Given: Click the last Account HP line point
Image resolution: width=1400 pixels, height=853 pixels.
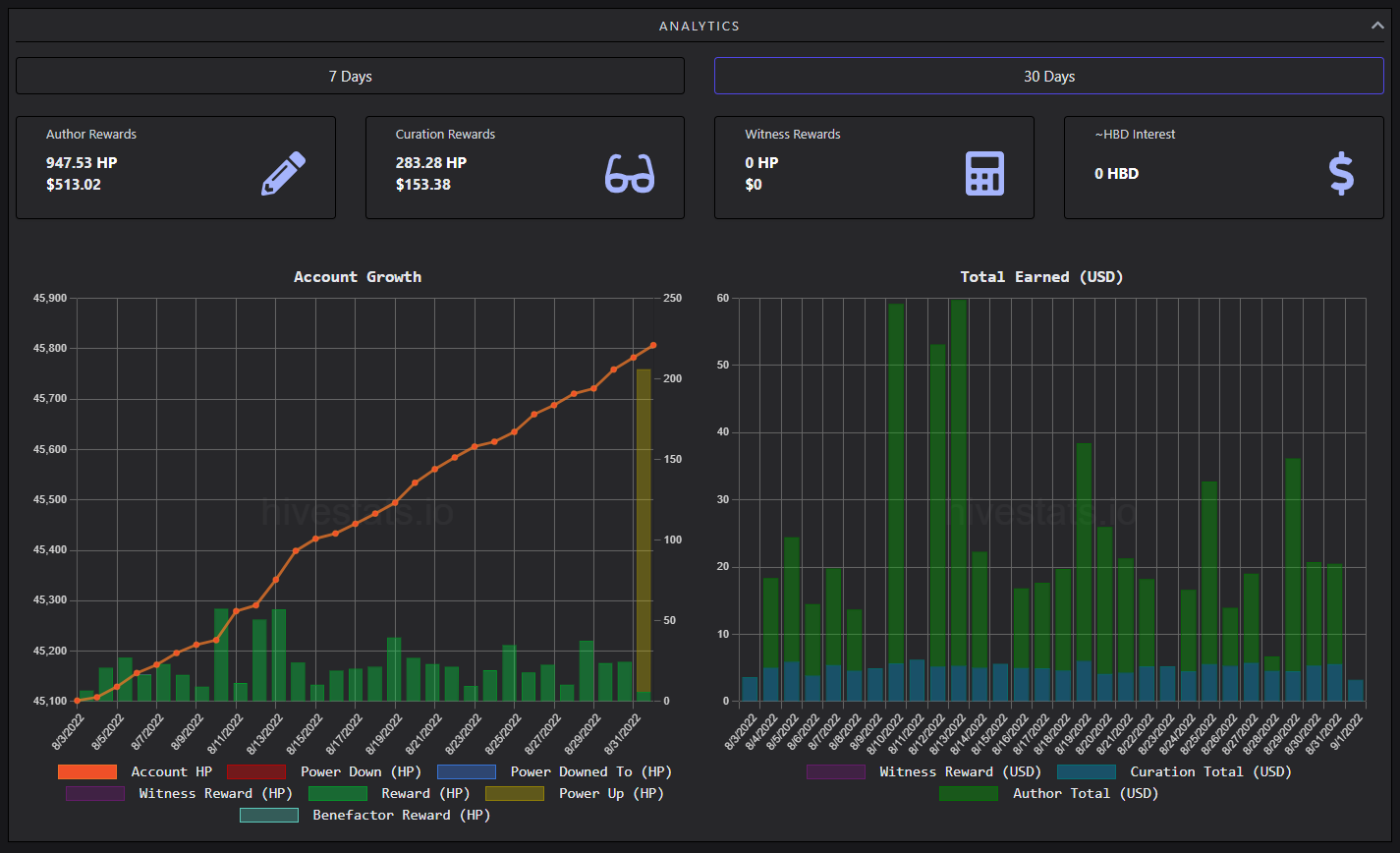Looking at the screenshot, I should pyautogui.click(x=653, y=345).
